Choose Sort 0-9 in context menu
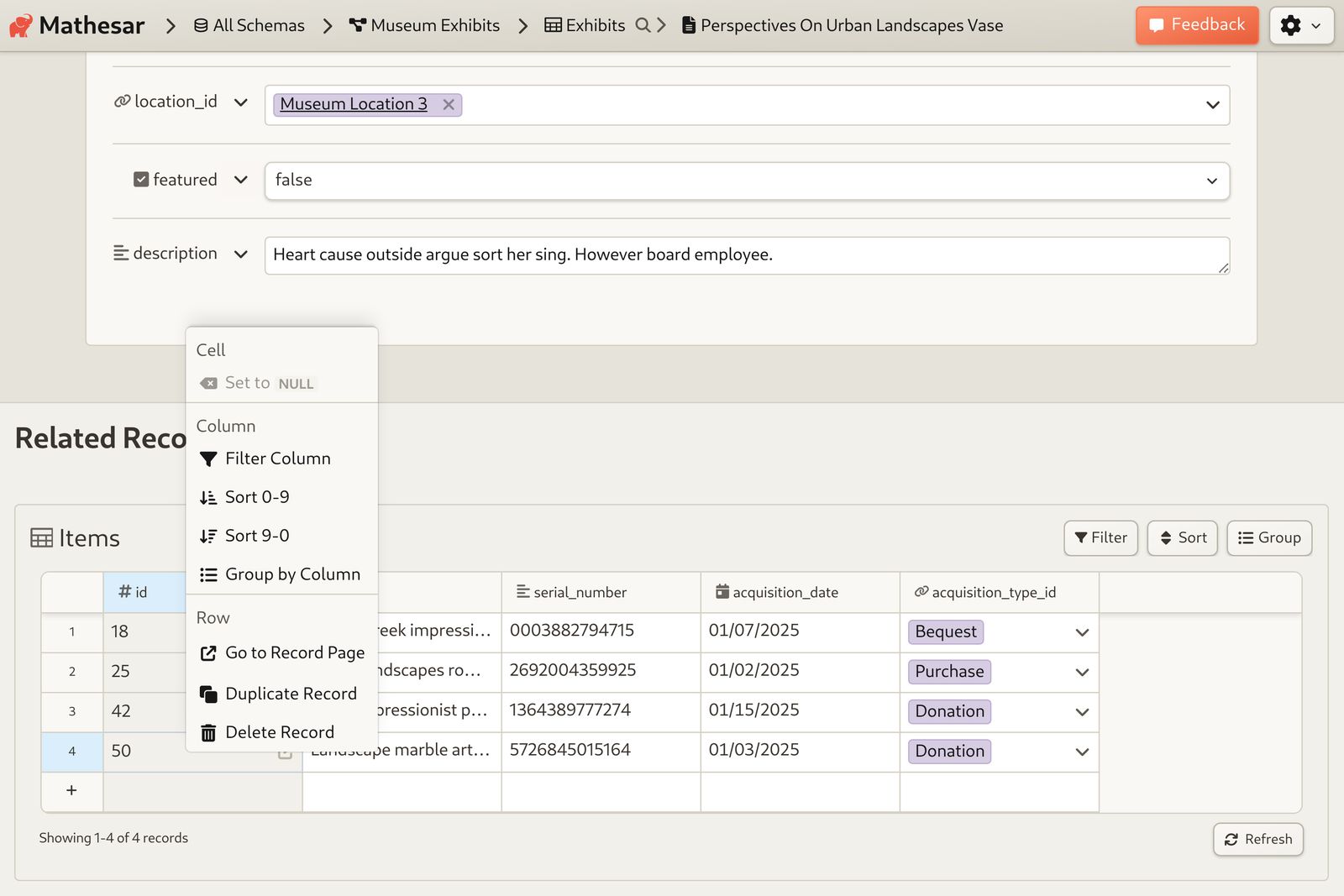 pyautogui.click(x=281, y=497)
